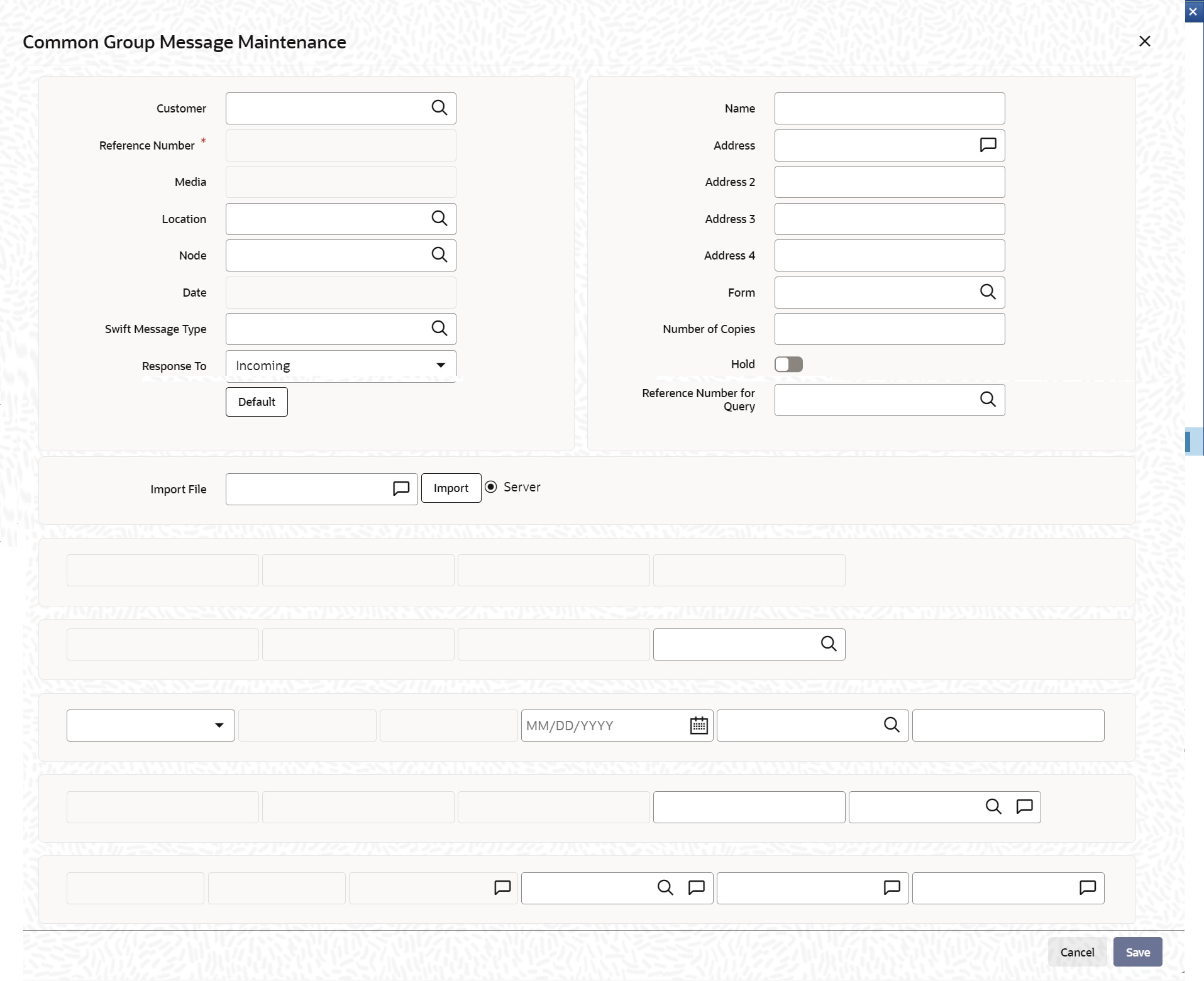1204x981 pixels.
Task: Cancel the maintenance form
Action: [x=1077, y=952]
